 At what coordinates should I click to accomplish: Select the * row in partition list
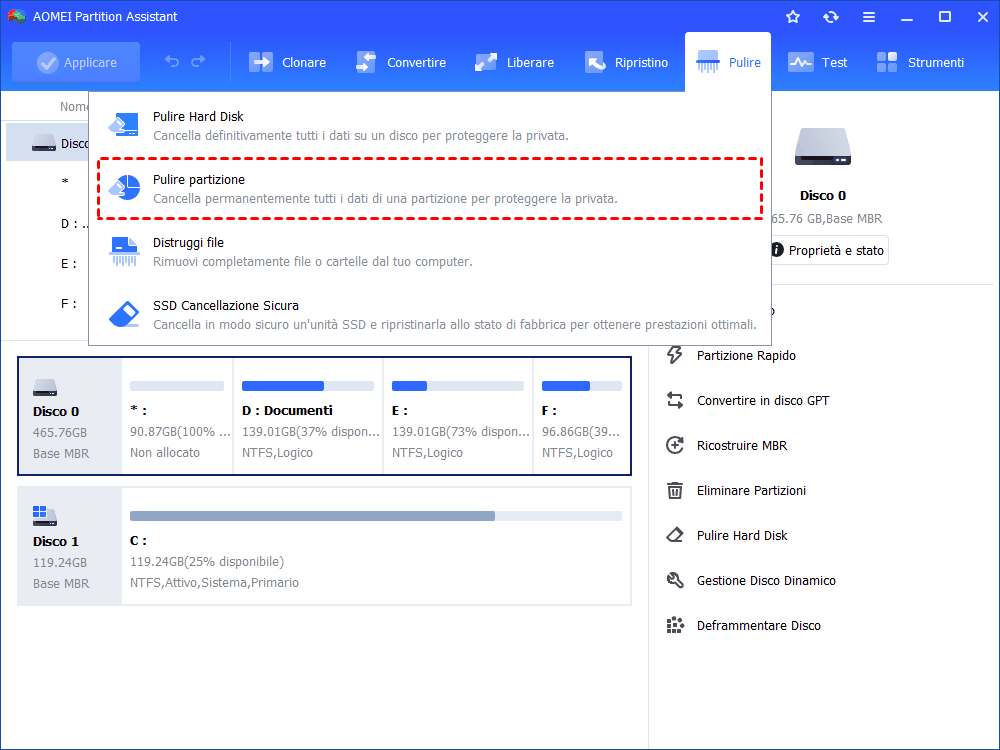tap(48, 182)
